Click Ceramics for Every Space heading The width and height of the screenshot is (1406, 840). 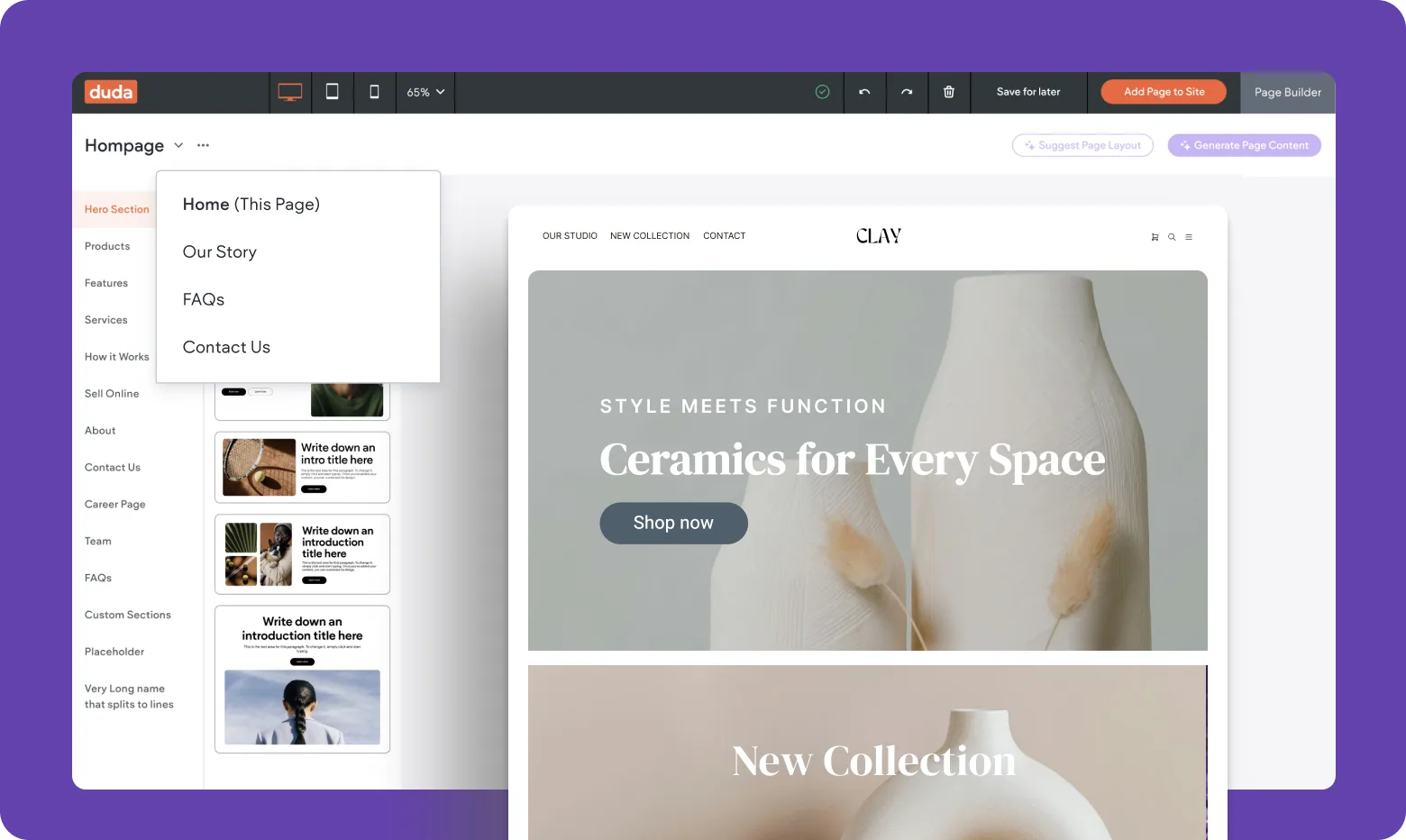pos(853,461)
